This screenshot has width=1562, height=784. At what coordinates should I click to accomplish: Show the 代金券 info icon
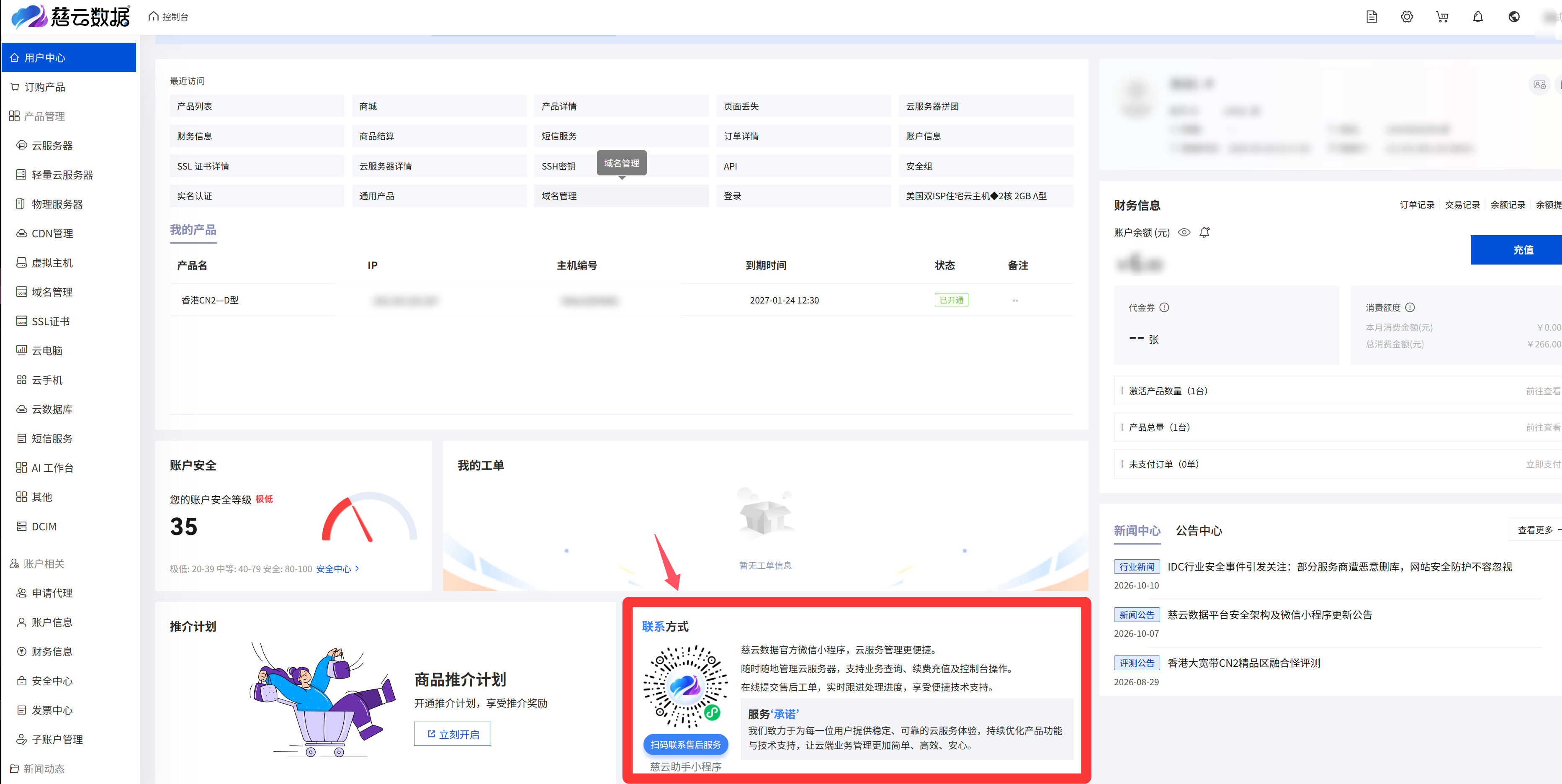click(x=1164, y=307)
